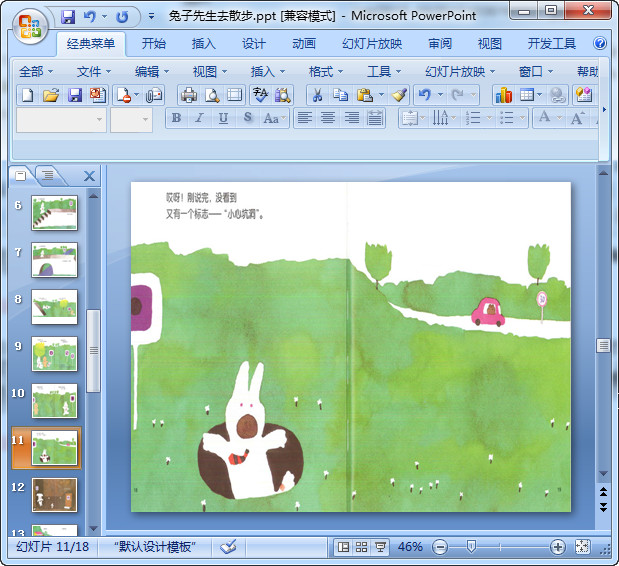Open Change Case Aa dropdown
The height and width of the screenshot is (566, 619).
pyautogui.click(x=275, y=118)
